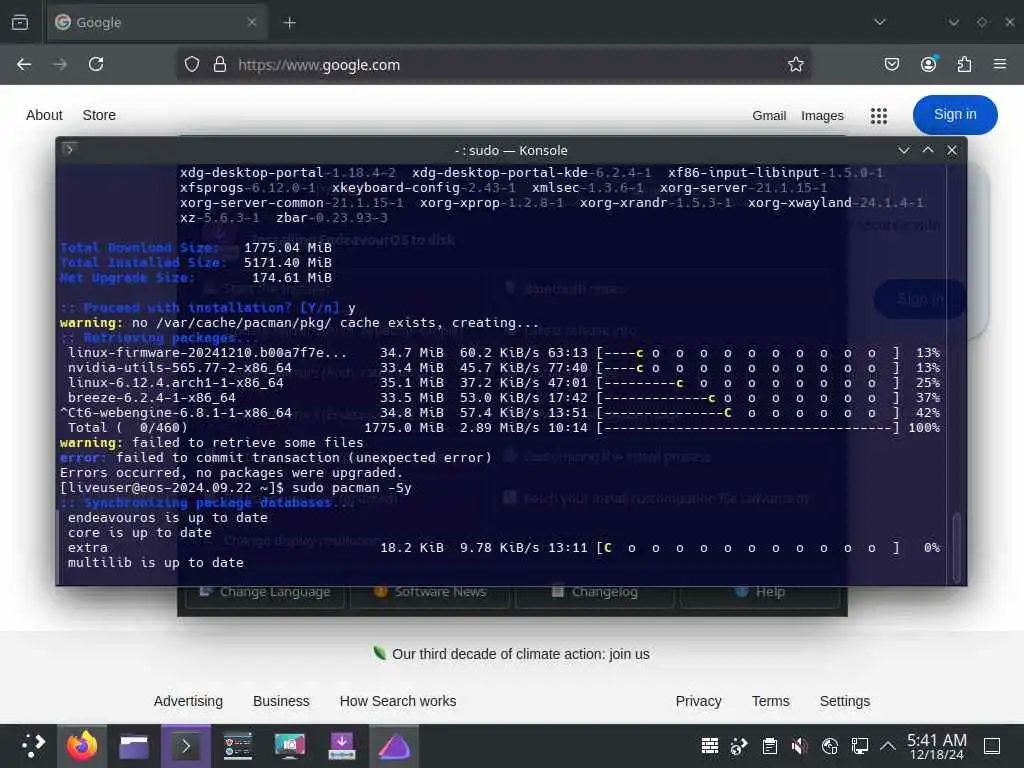Open the Advertising footer link
The height and width of the screenshot is (768, 1024).
click(188, 701)
